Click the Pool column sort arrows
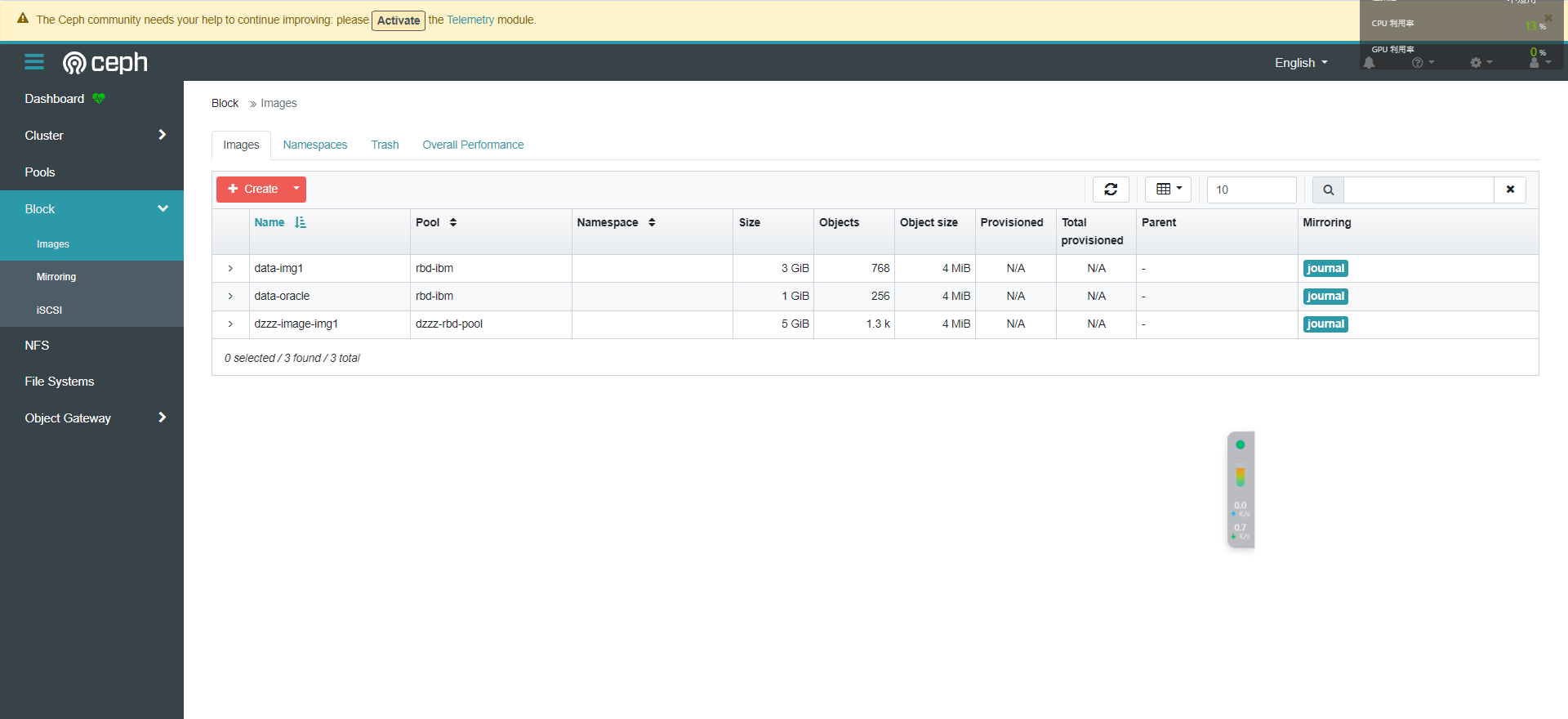The image size is (1568, 719). click(453, 222)
